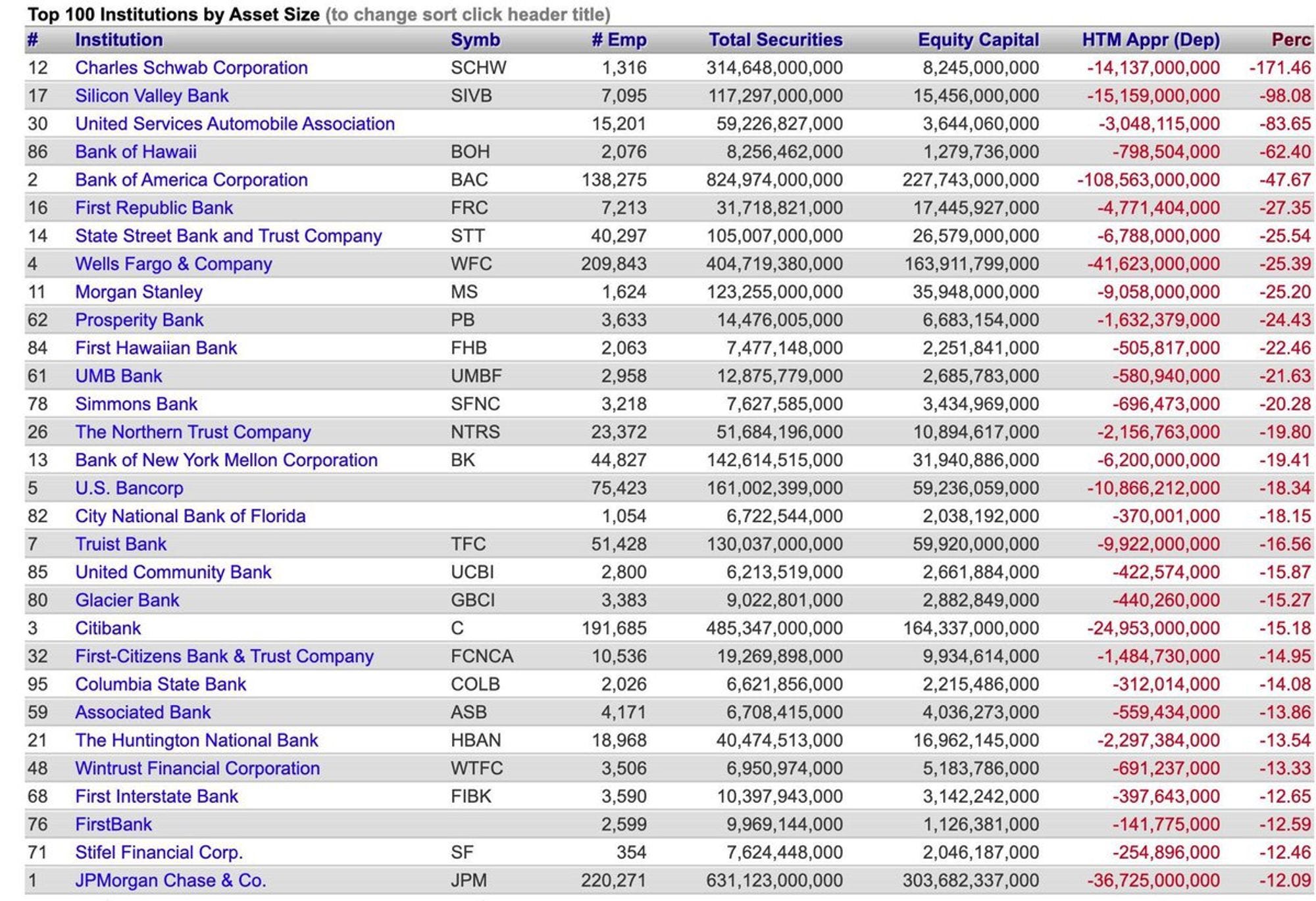Screen dimensions: 1316x901
Task: Open Wells Fargo & Company link
Action: click(173, 264)
